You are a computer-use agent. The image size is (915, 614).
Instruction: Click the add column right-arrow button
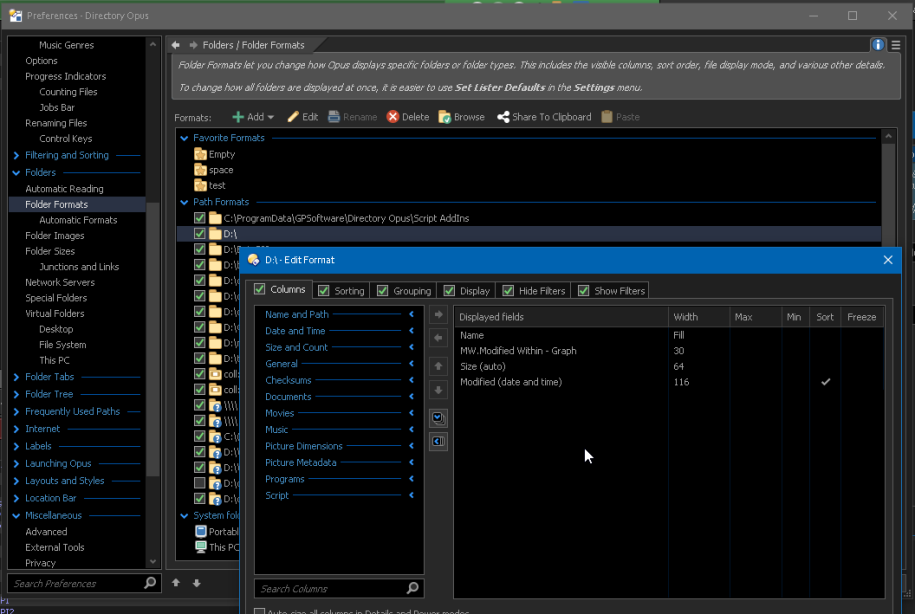pos(438,315)
